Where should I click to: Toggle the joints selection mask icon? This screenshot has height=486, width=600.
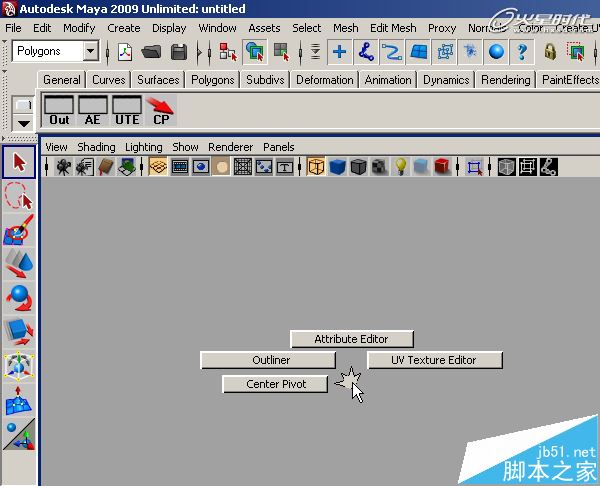[x=365, y=52]
